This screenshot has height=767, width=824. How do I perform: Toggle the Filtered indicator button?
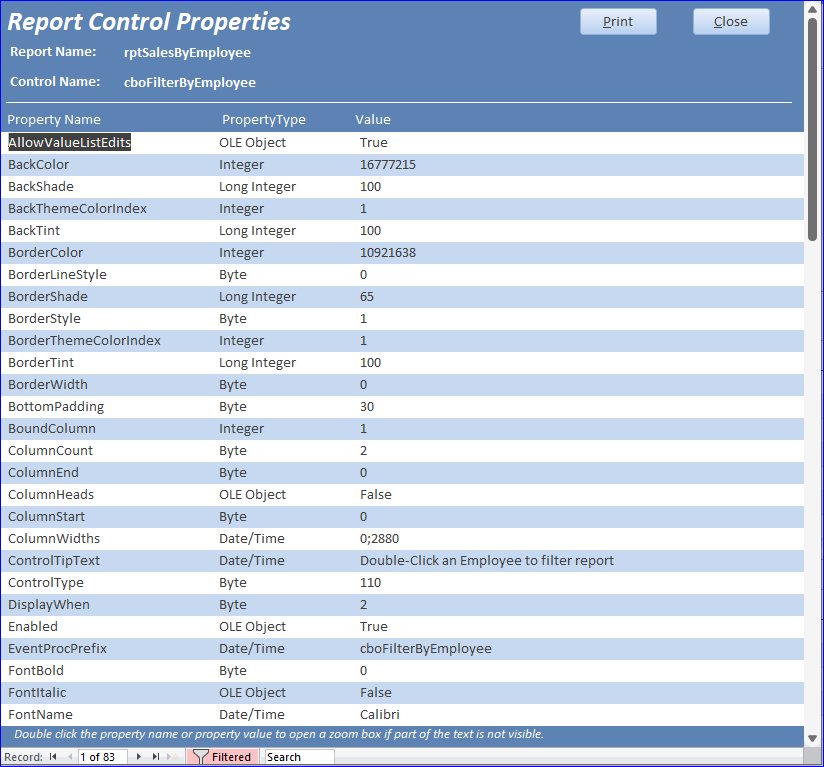(222, 756)
